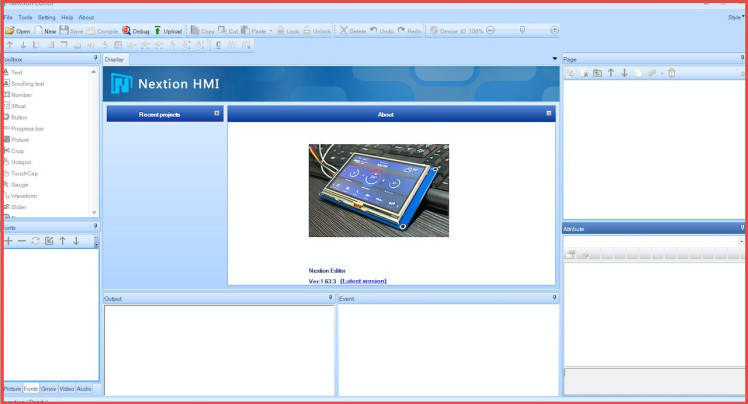Click Toolbox scrollbar down arrow

pos(94,212)
